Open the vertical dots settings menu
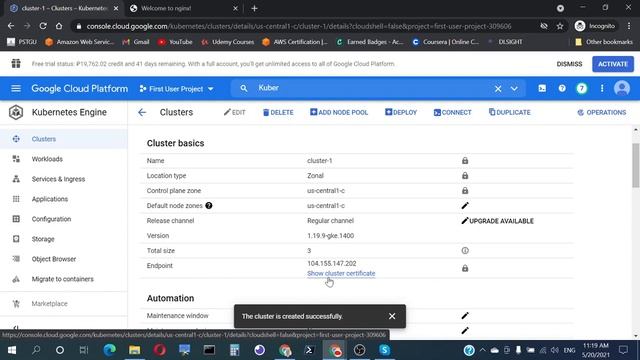This screenshot has width=640, height=360. point(602,88)
